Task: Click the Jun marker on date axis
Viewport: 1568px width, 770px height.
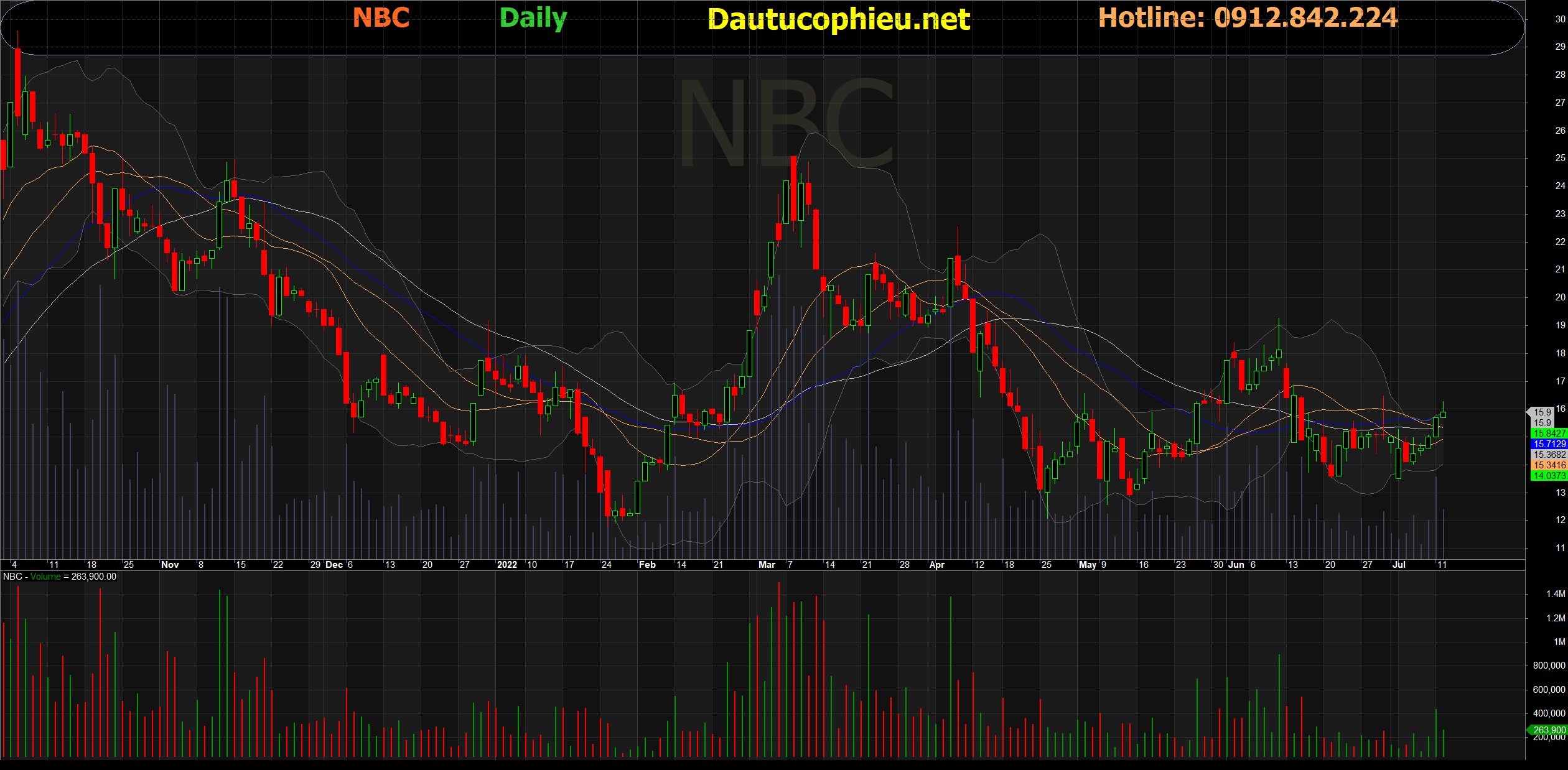Action: pyautogui.click(x=1236, y=565)
